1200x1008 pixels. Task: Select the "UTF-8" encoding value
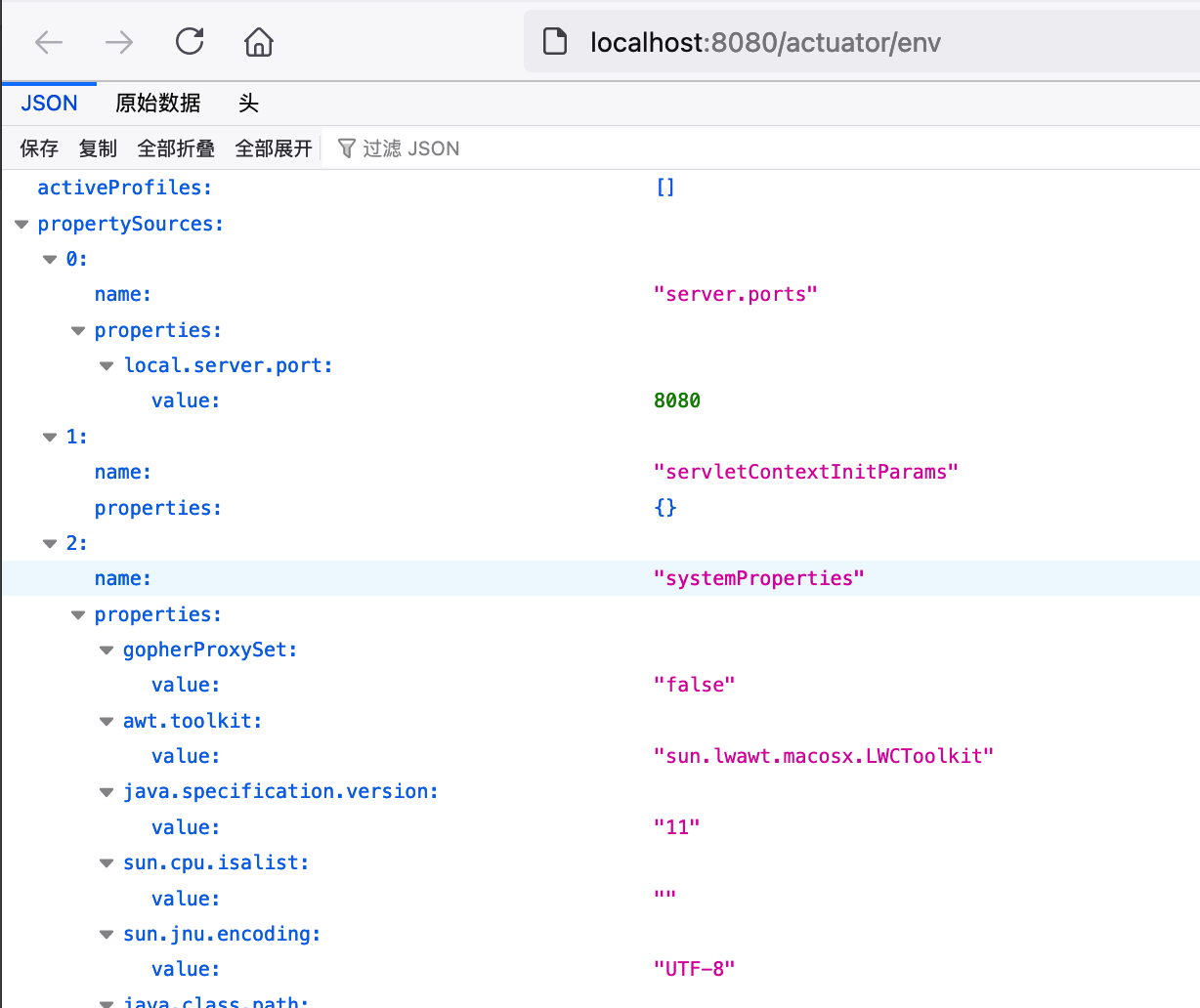pyautogui.click(x=694, y=969)
